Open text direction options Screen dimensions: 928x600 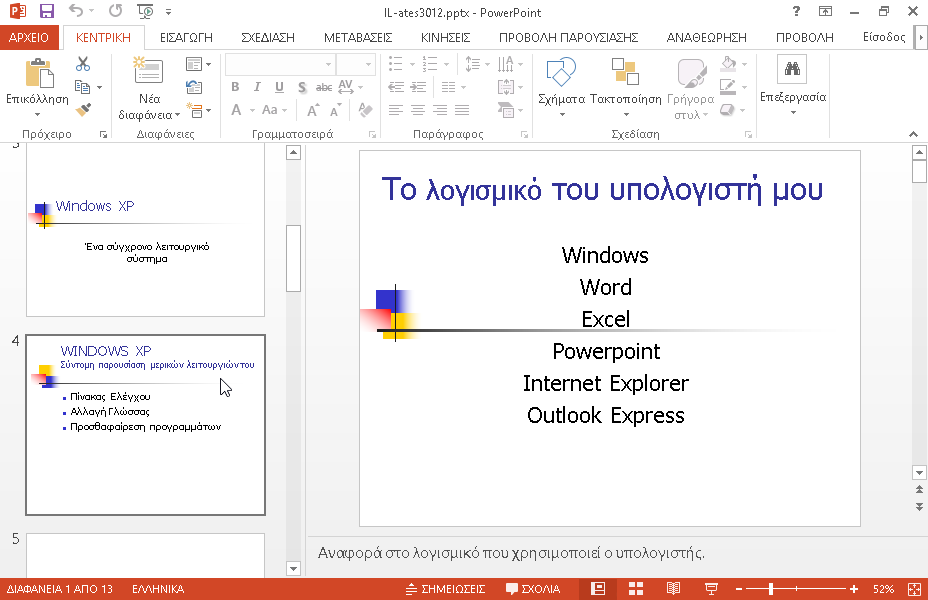tap(510, 63)
